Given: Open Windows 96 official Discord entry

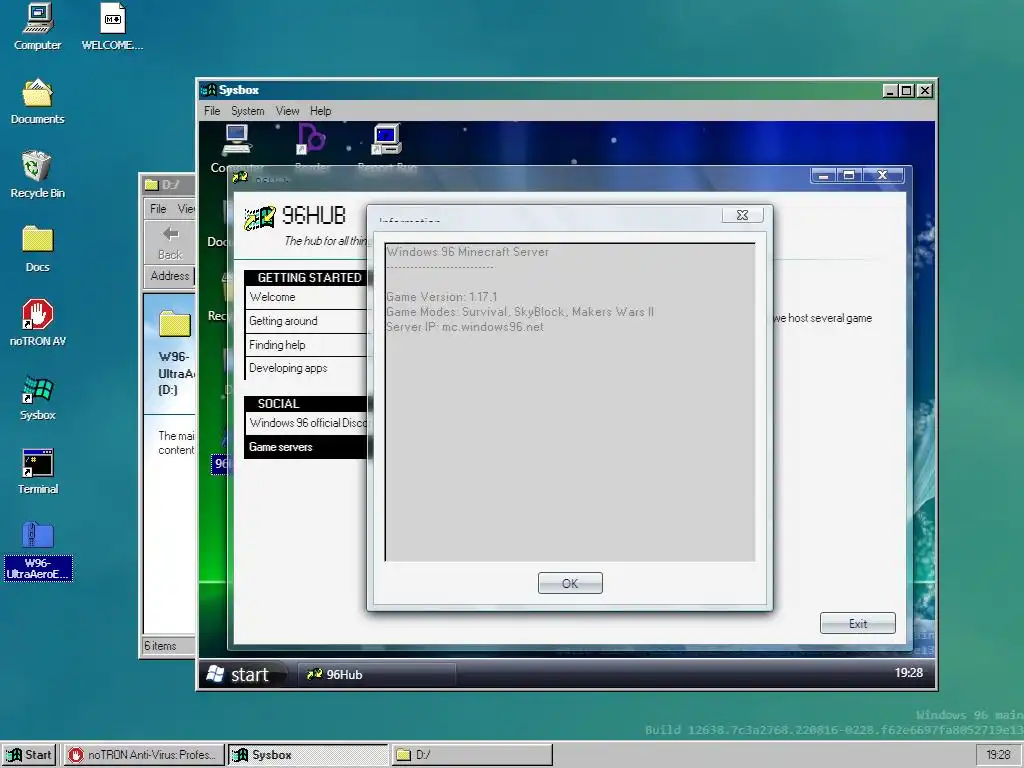Looking at the screenshot, I should point(306,423).
